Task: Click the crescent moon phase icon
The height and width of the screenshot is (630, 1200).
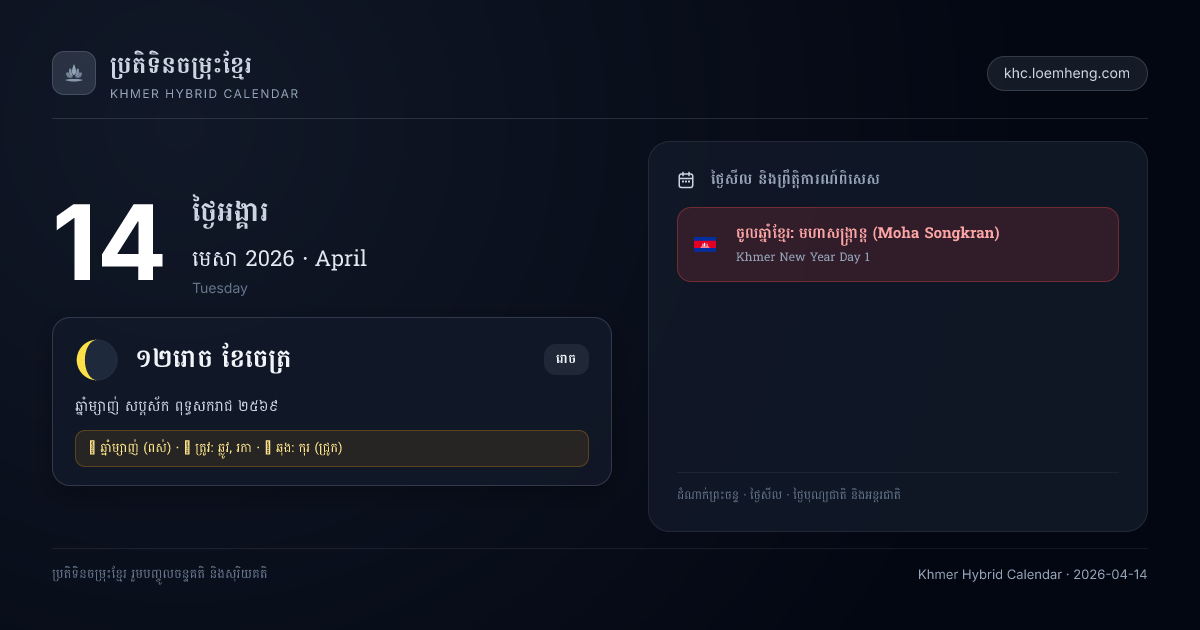Action: [97, 360]
